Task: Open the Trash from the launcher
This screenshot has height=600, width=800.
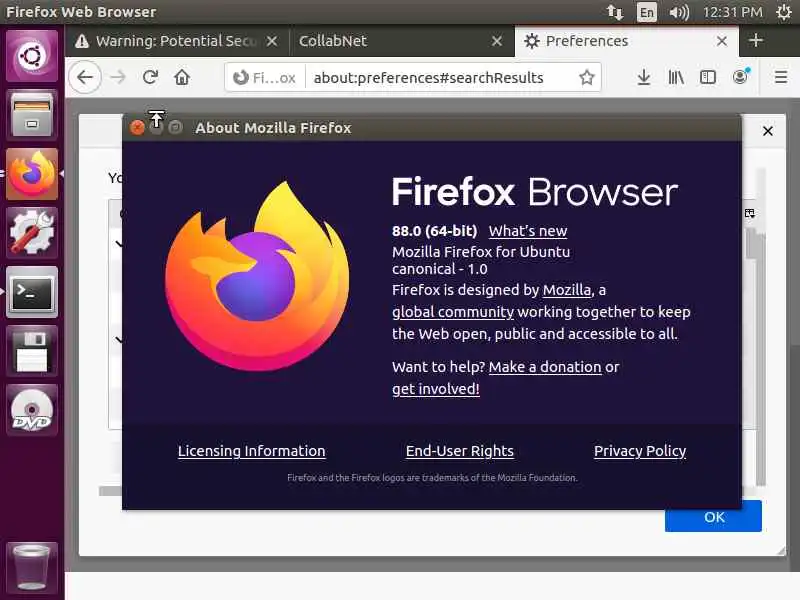Action: coord(32,567)
